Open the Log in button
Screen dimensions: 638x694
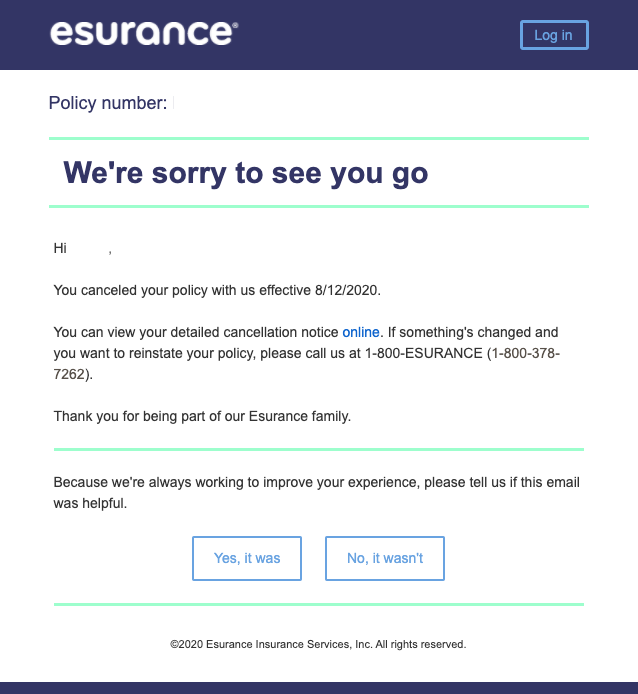click(x=554, y=35)
